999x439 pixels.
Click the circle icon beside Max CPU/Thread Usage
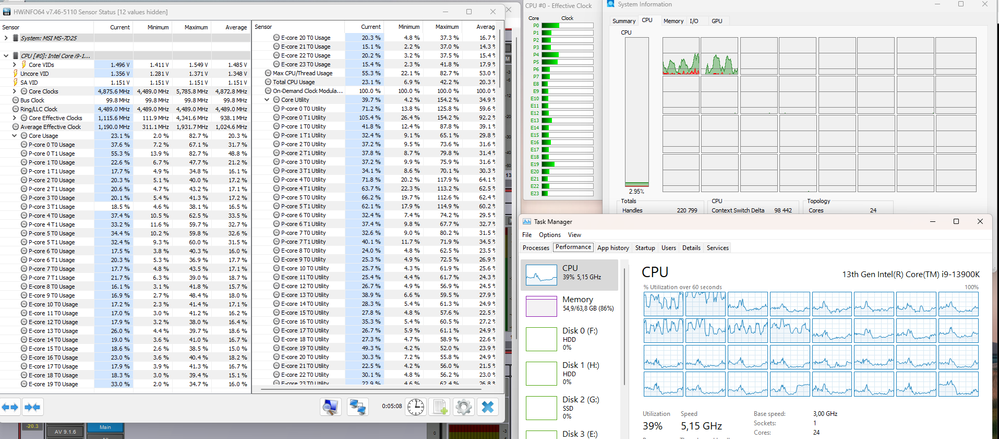click(x=268, y=73)
